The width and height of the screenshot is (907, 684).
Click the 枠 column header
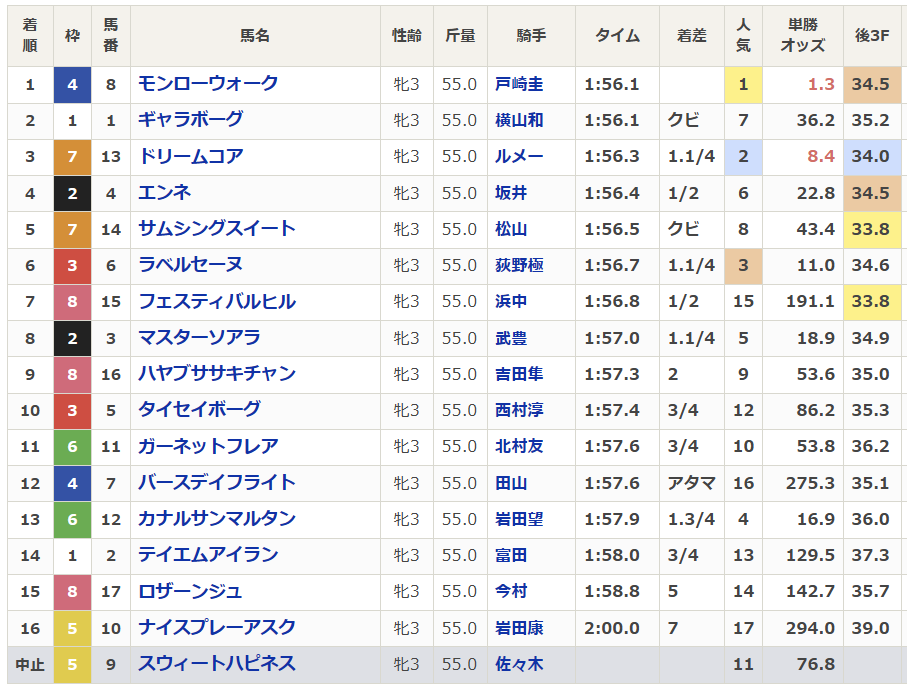click(72, 35)
